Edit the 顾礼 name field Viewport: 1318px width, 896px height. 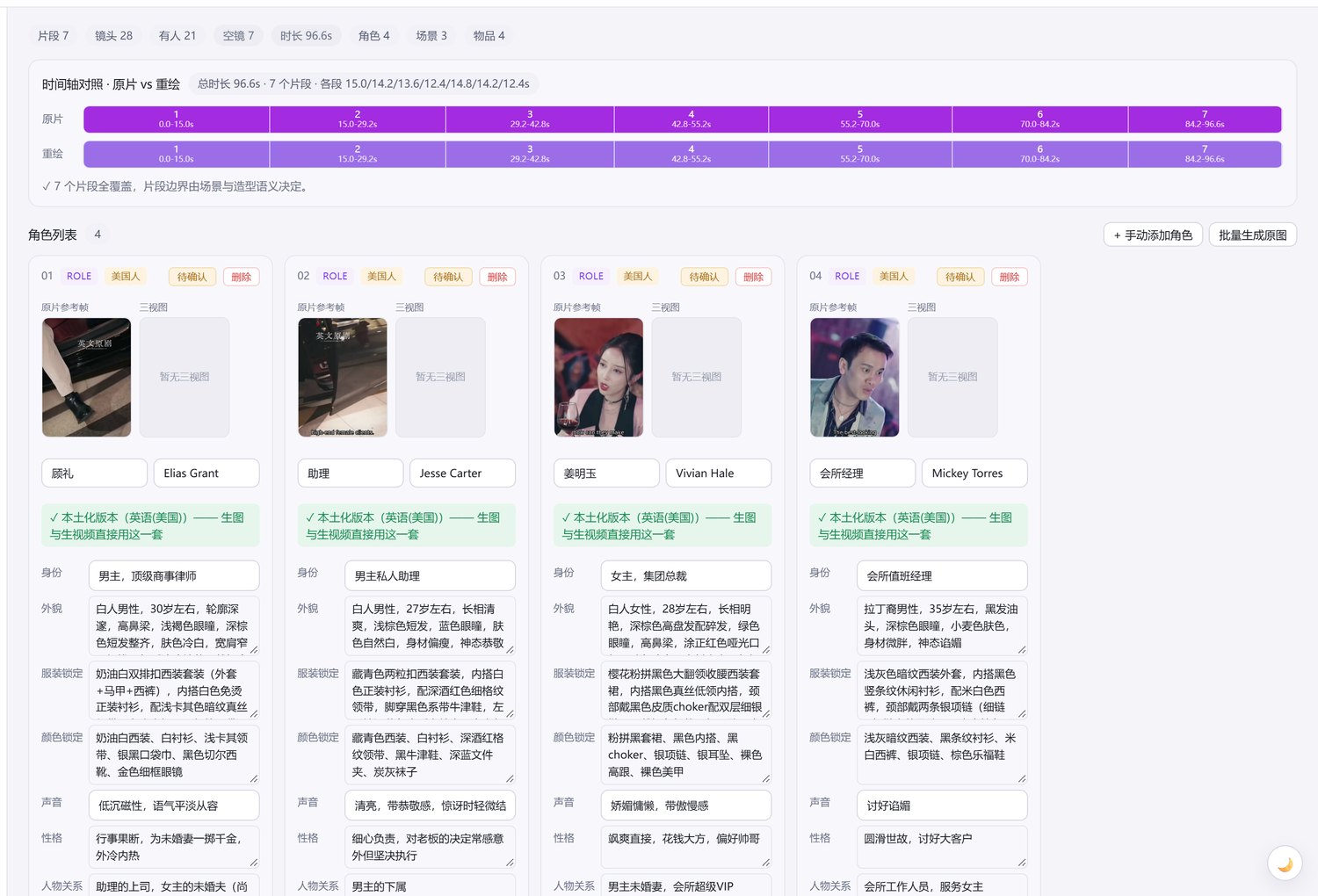(94, 473)
